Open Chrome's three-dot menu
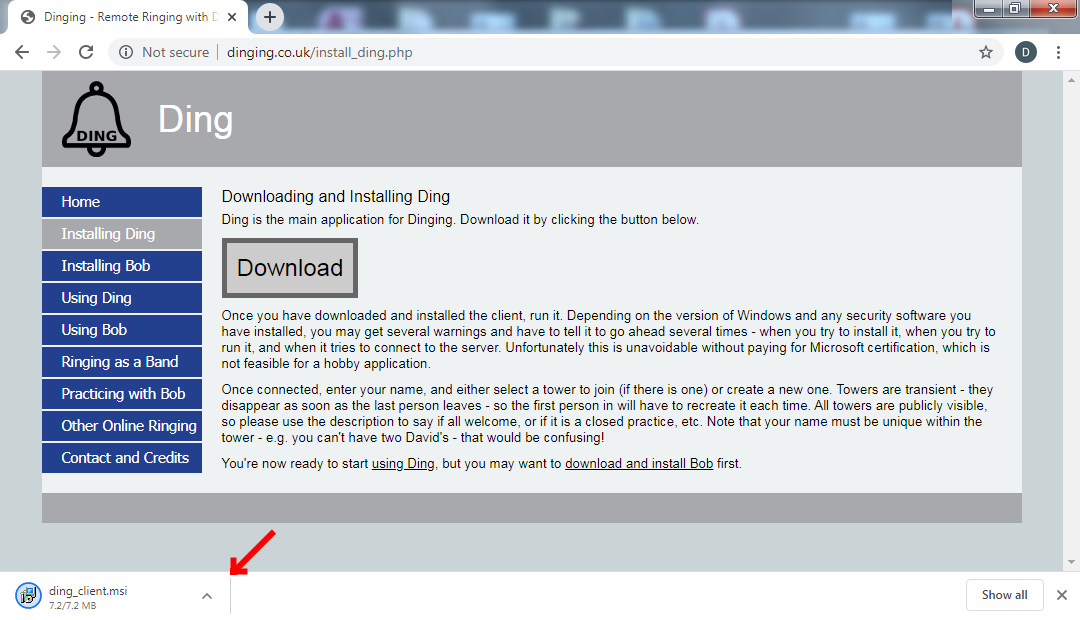The height and width of the screenshot is (620, 1080). [x=1059, y=52]
